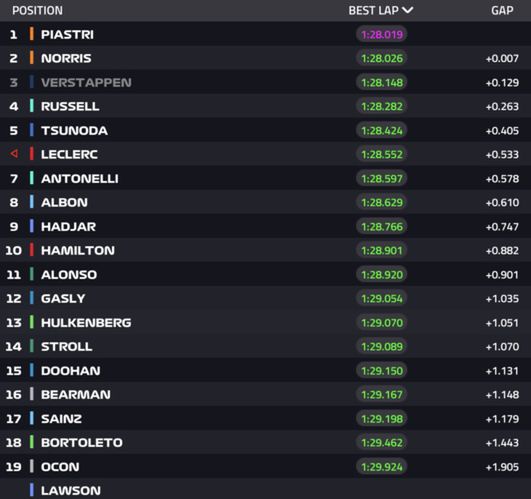Select Bearman's 1:29.167 lap badge
The image size is (531, 499).
382,394
